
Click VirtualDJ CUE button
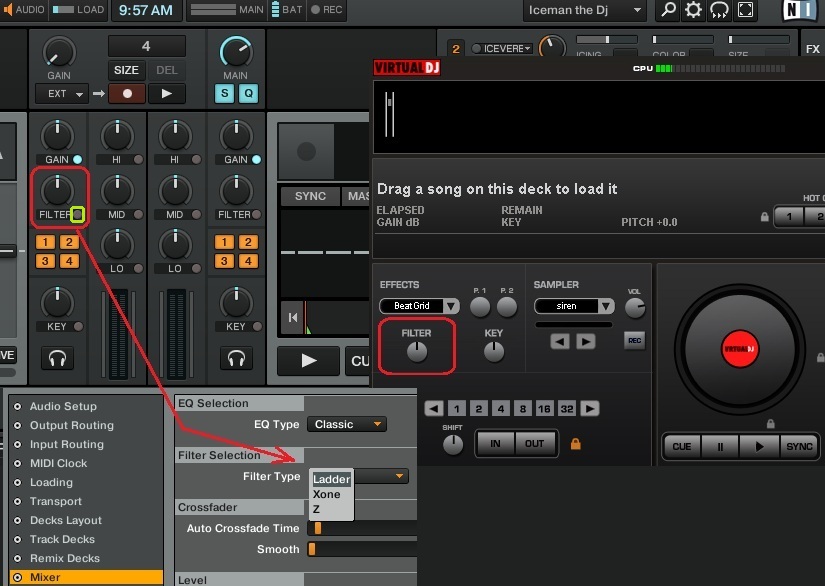pos(682,447)
